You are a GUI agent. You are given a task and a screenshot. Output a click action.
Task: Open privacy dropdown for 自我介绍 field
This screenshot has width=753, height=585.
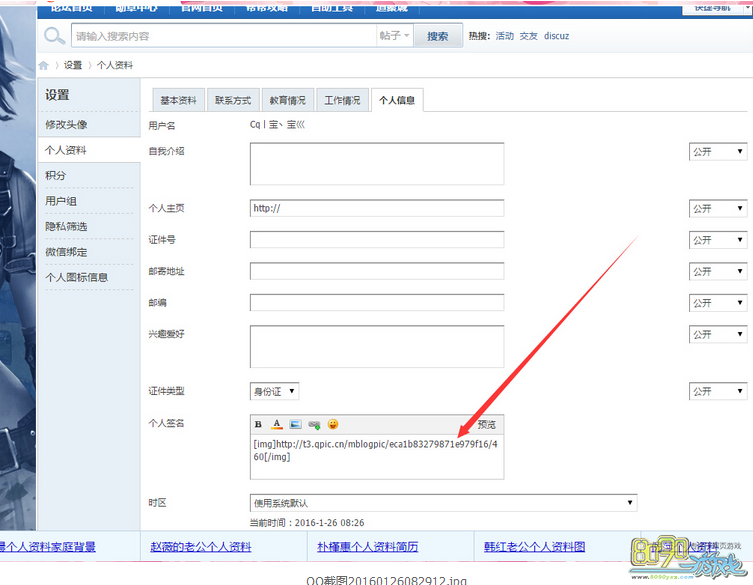[719, 152]
